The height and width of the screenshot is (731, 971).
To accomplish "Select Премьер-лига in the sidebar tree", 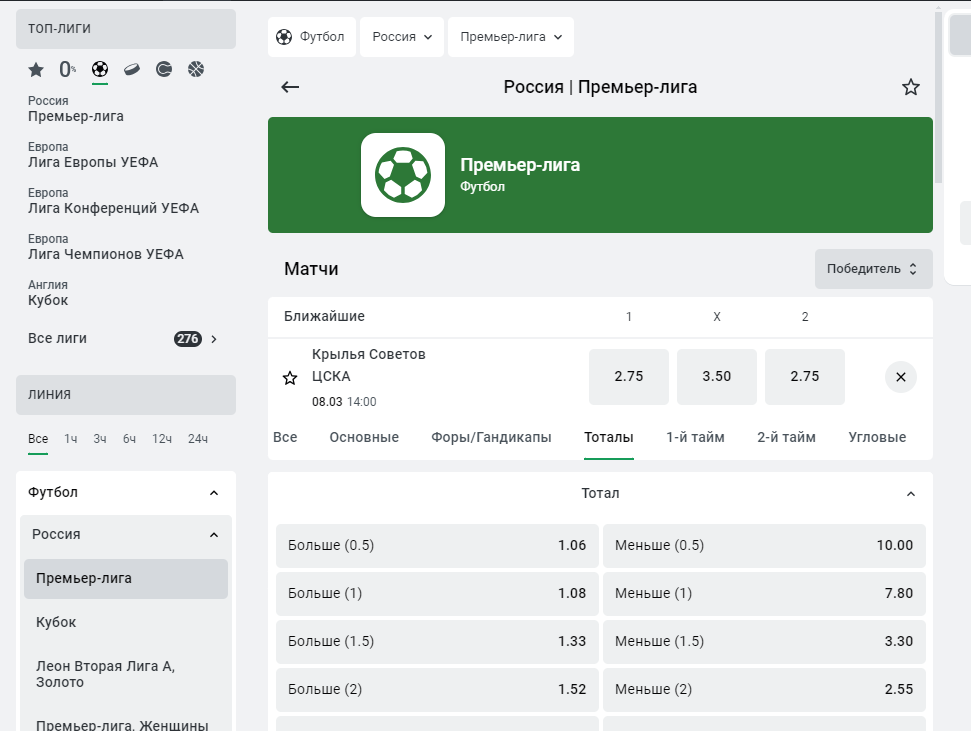I will click(126, 579).
